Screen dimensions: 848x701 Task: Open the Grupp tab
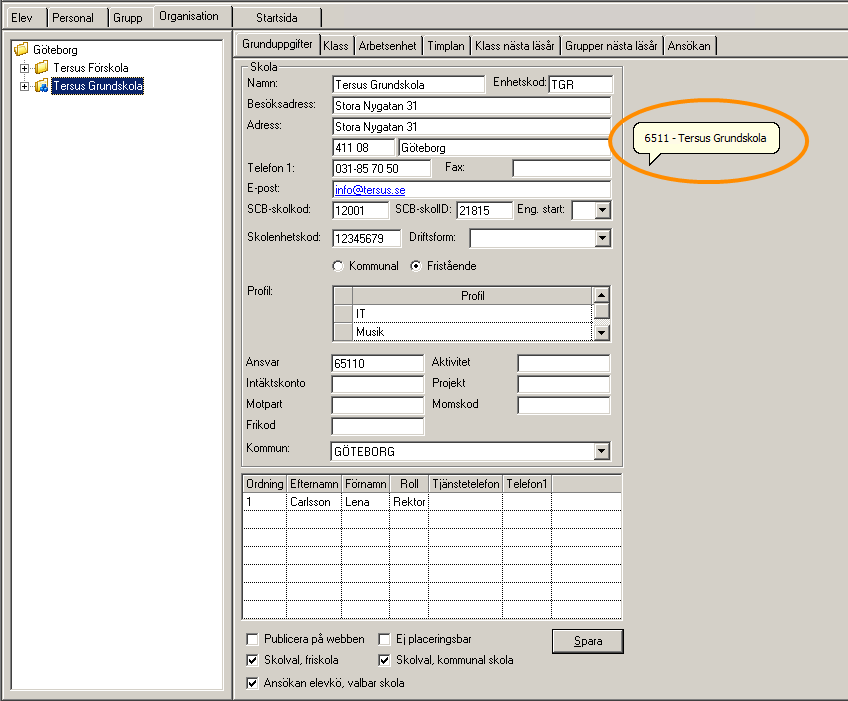(128, 17)
